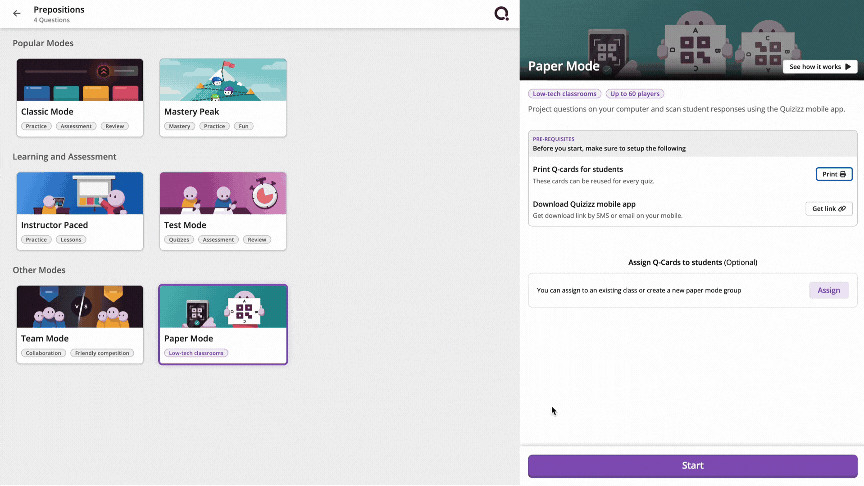Click the Review tag on Test Mode

(x=257, y=240)
